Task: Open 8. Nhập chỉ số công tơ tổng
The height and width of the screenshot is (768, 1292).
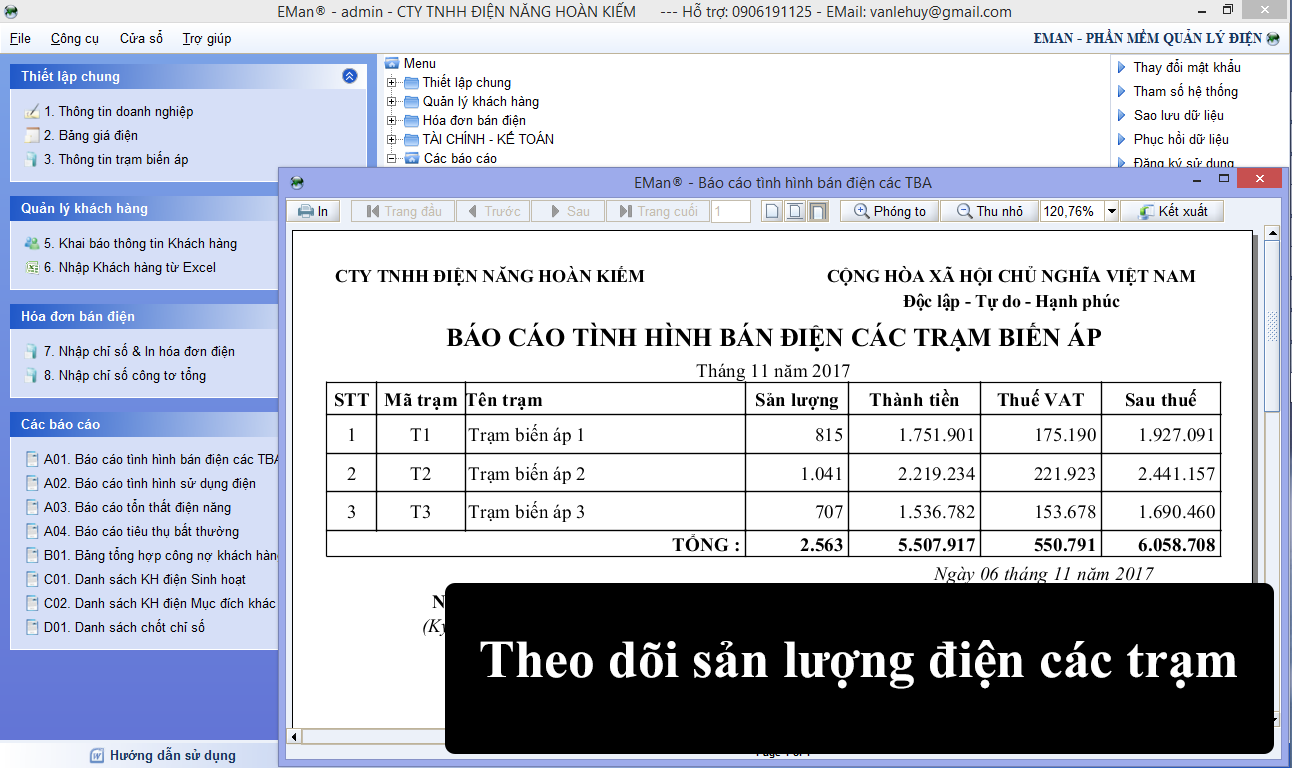Action: pos(125,375)
